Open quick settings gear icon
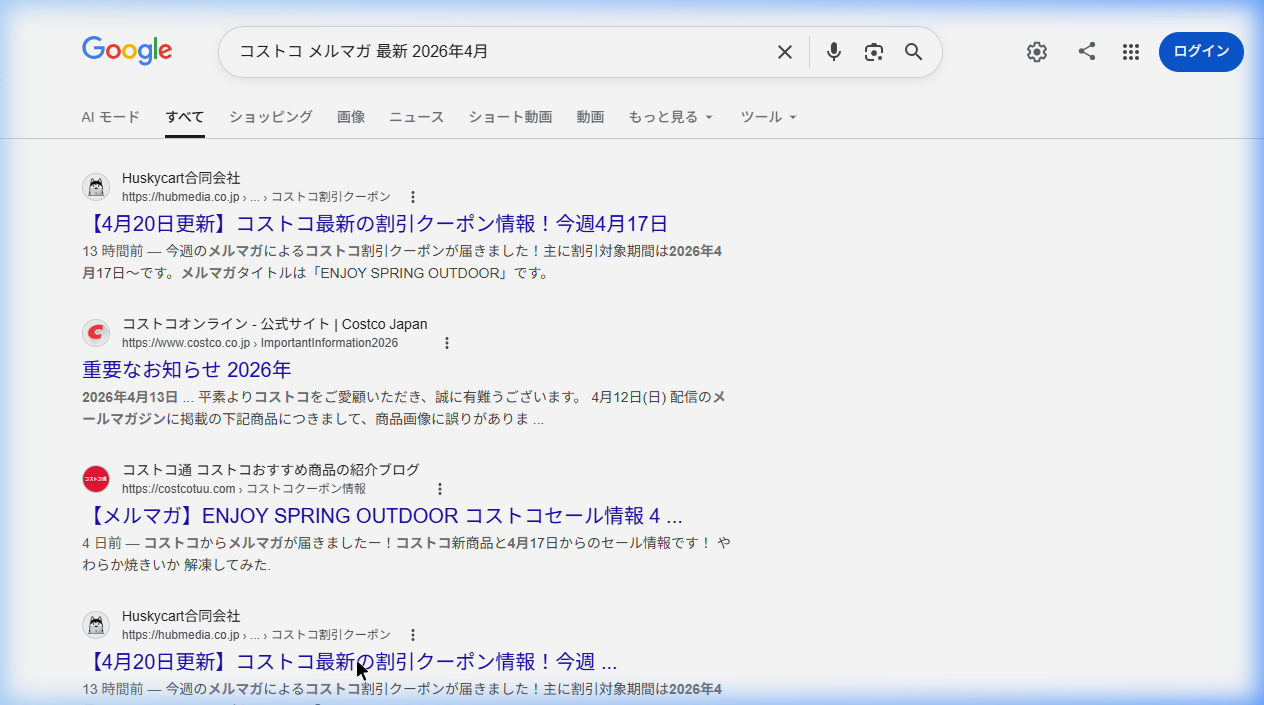The height and width of the screenshot is (705, 1264). pyautogui.click(x=1037, y=52)
